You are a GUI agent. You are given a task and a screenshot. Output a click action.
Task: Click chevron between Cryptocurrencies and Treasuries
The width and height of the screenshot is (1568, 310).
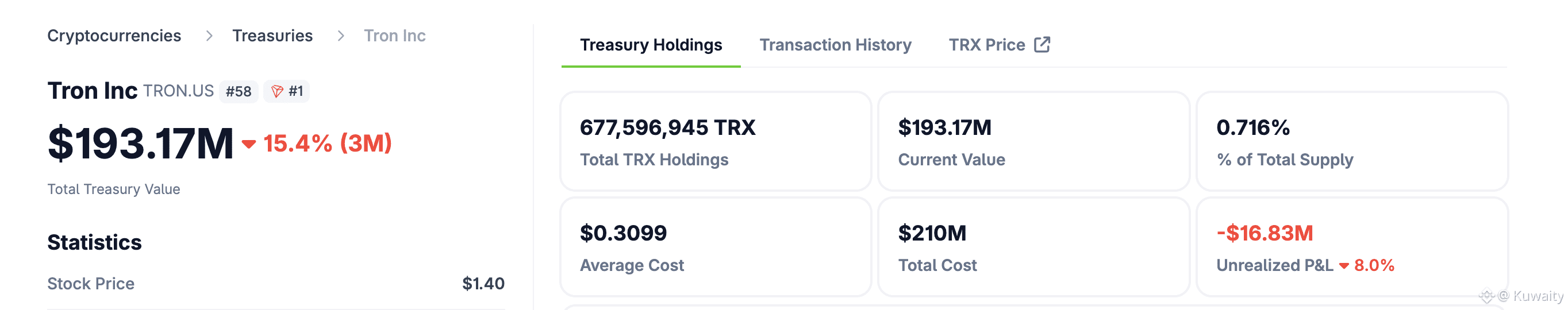[x=209, y=36]
